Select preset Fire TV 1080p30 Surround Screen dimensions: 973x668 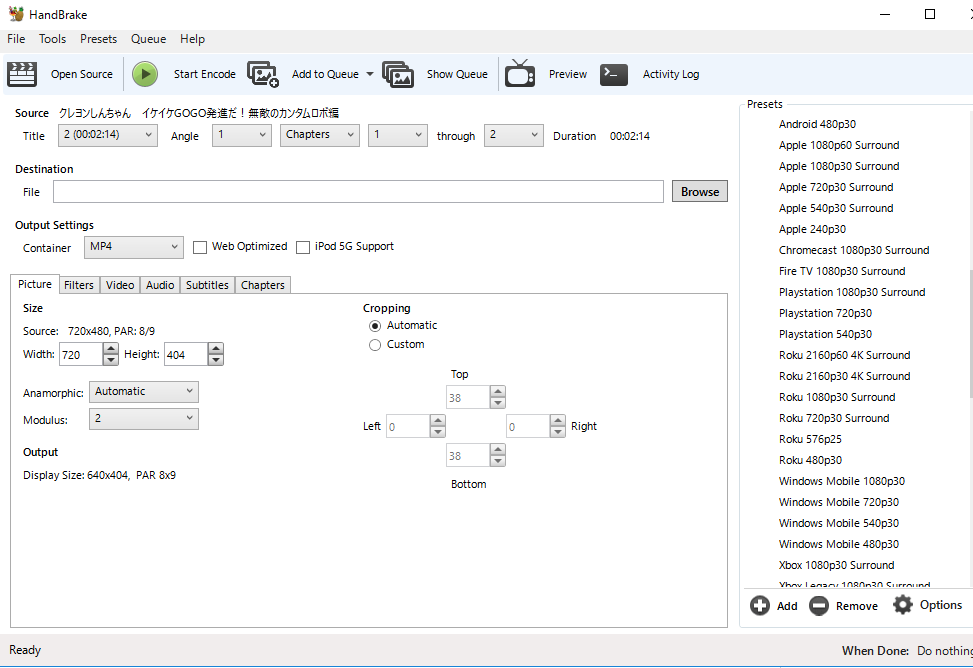842,271
